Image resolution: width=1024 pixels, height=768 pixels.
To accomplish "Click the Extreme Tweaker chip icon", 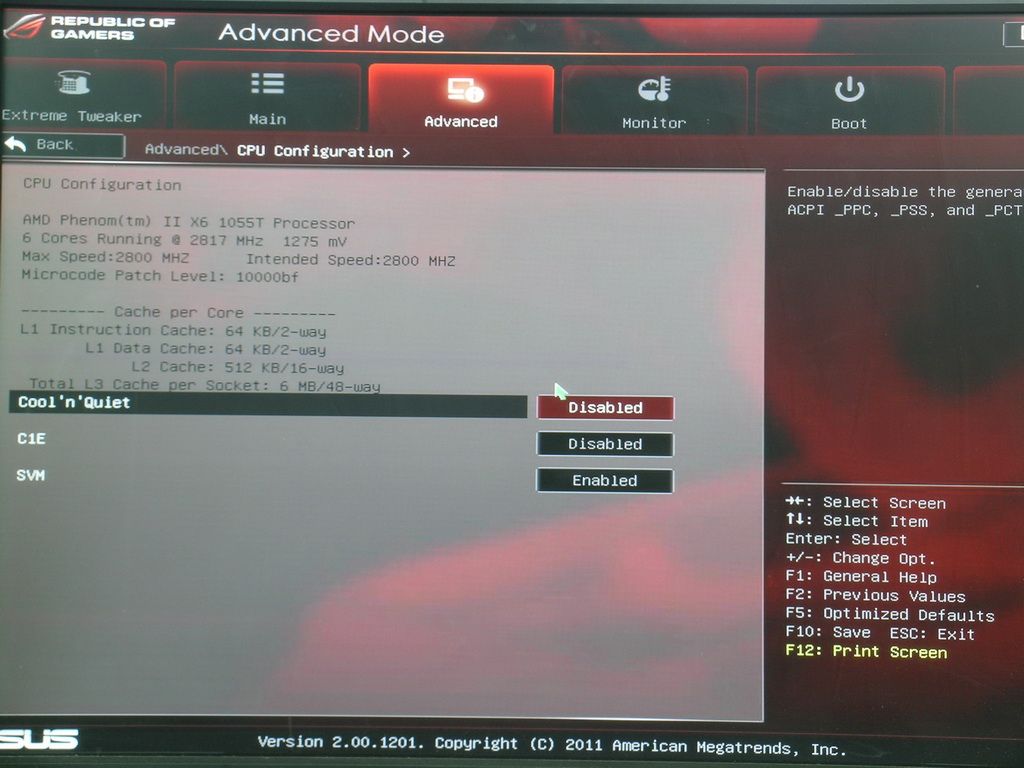I will [73, 82].
